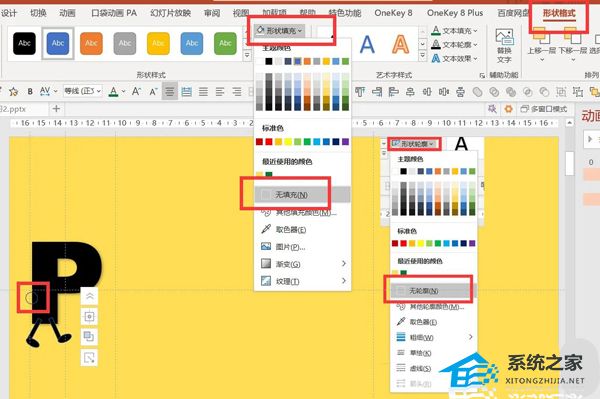
Task: Apply the orange Abc shape style
Action: point(91,43)
